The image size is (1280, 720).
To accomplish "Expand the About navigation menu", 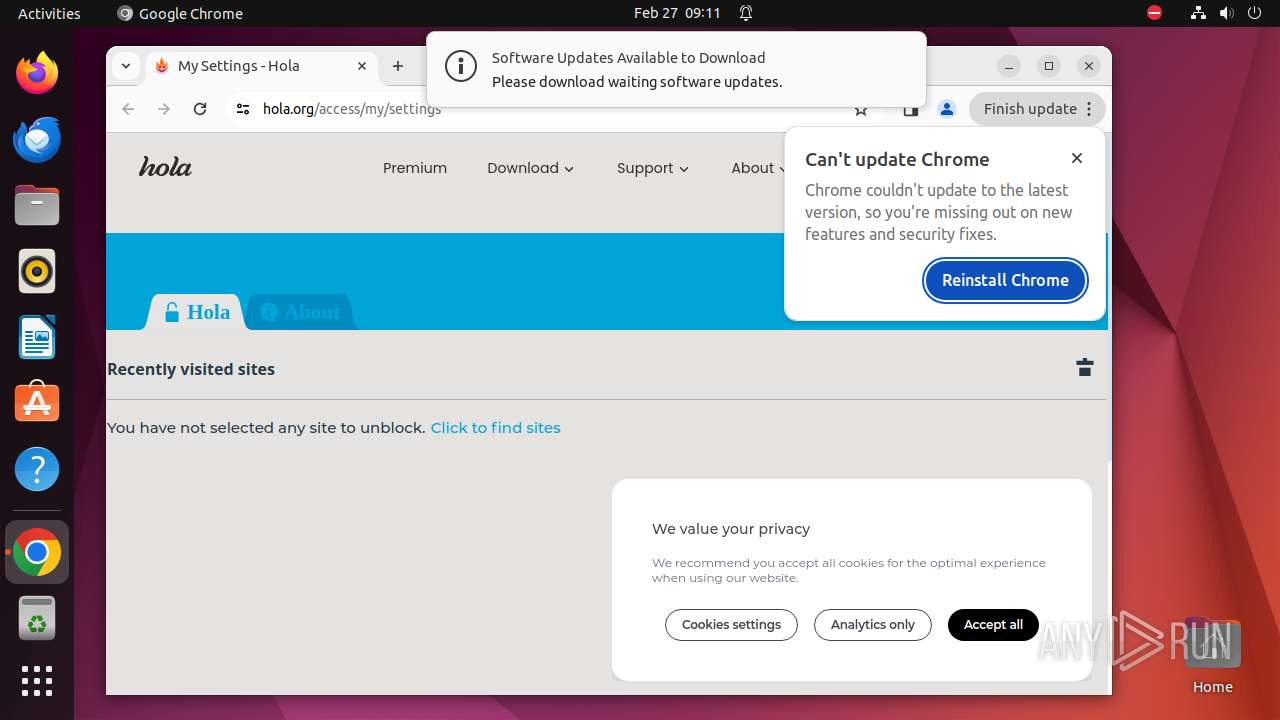I will coord(759,168).
